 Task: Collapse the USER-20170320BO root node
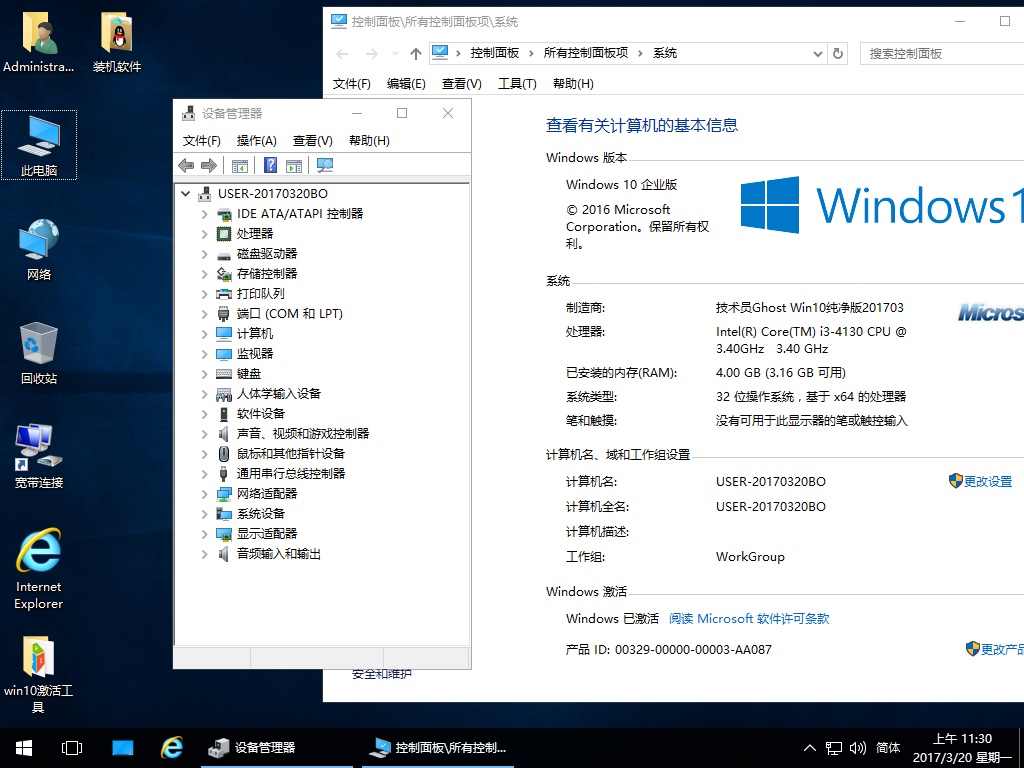click(185, 194)
